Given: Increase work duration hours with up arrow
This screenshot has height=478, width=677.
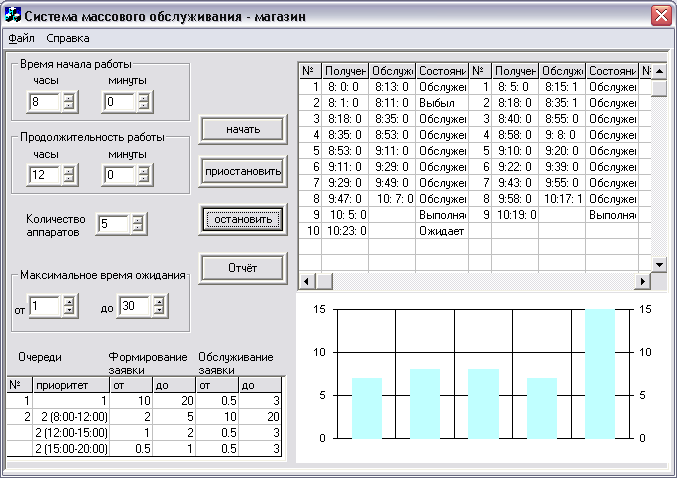Looking at the screenshot, I should (x=68, y=169).
